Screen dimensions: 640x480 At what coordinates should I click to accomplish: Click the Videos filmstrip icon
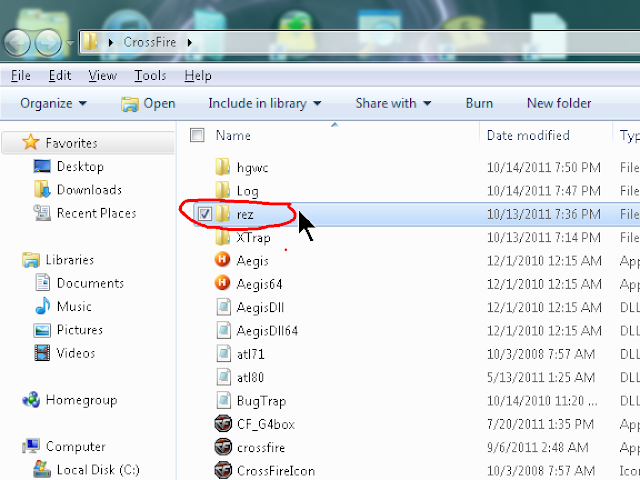pos(42,353)
